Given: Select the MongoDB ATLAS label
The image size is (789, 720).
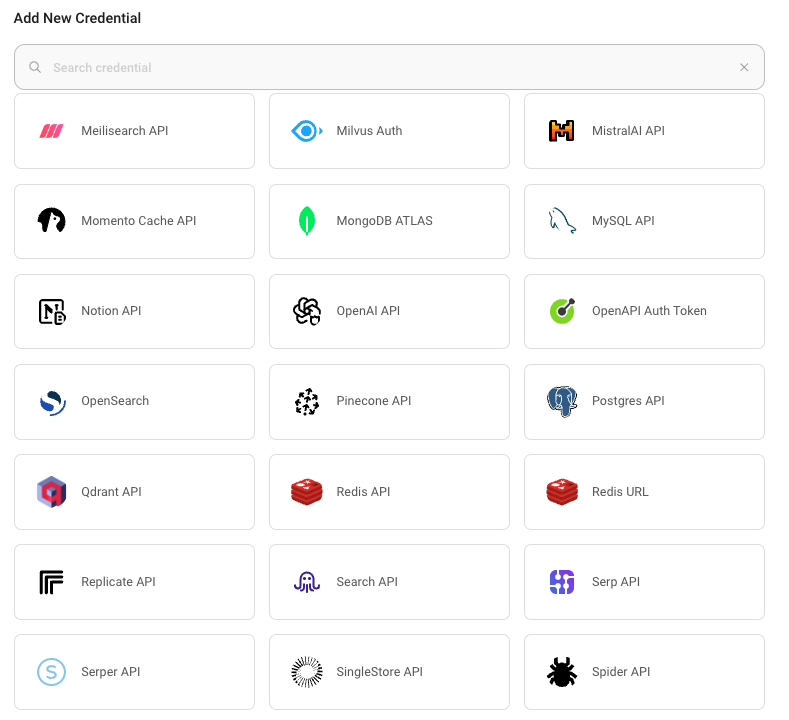Looking at the screenshot, I should (384, 221).
